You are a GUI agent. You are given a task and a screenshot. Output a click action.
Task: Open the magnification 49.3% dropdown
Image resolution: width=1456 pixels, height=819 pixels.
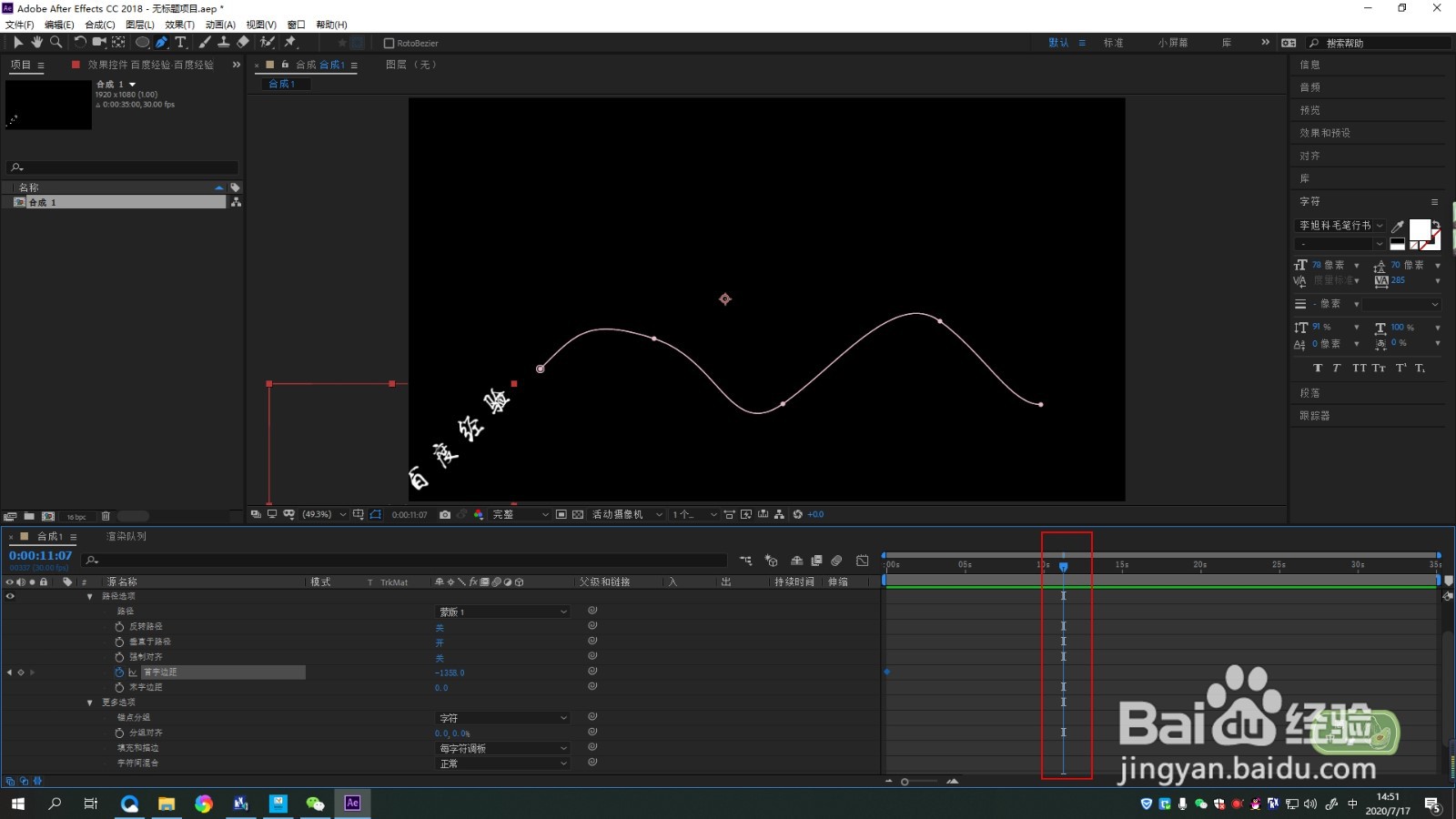click(x=324, y=514)
